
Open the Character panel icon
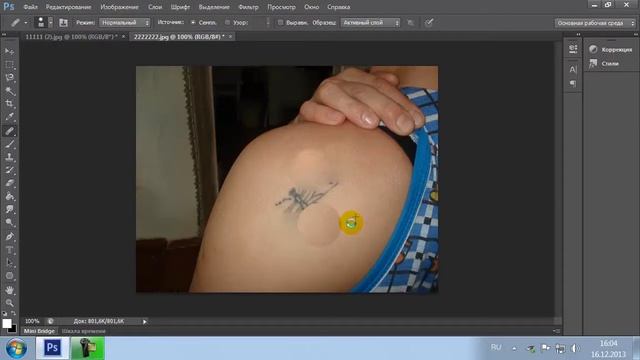click(x=573, y=69)
